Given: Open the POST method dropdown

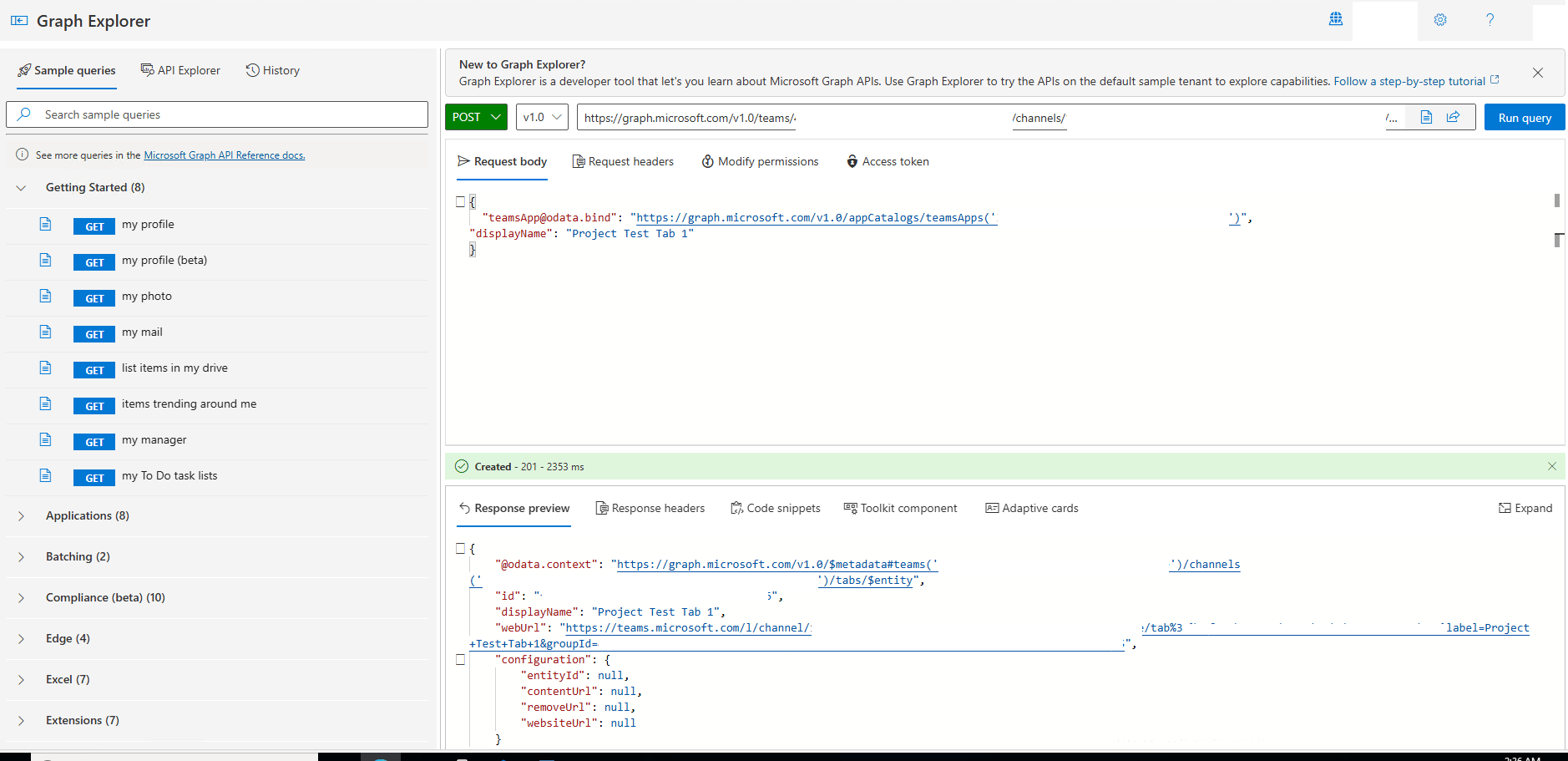Looking at the screenshot, I should pyautogui.click(x=476, y=117).
